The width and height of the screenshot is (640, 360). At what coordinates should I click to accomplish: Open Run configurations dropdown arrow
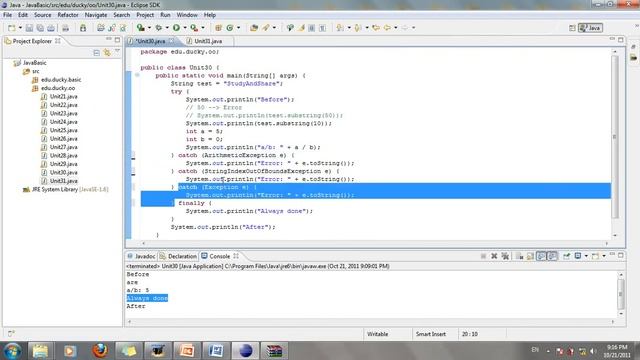point(184,28)
